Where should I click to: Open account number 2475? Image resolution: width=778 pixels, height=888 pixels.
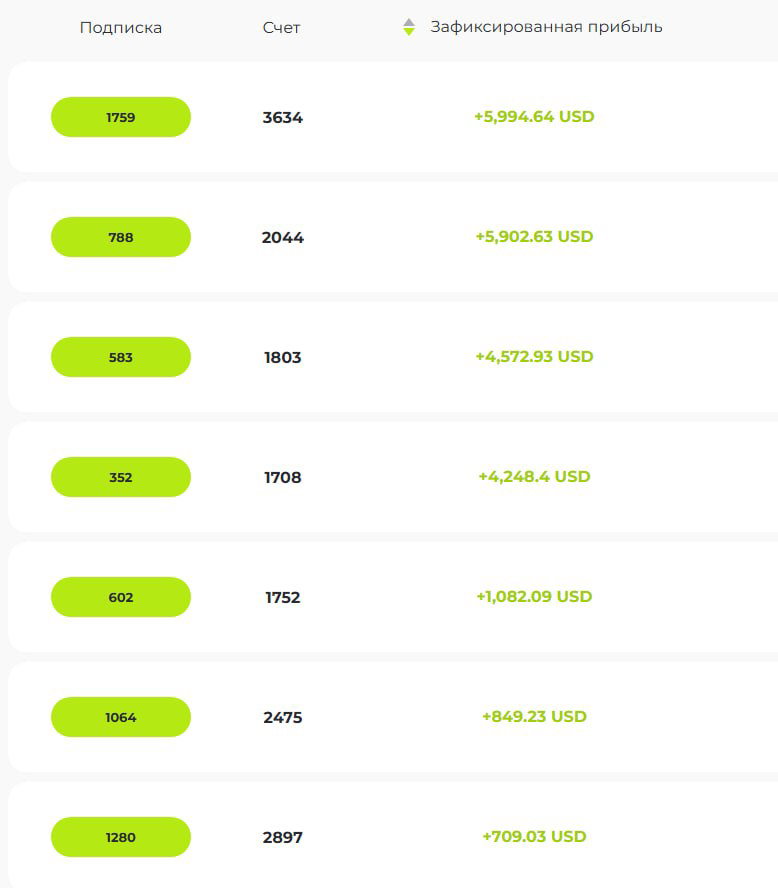[x=283, y=717]
